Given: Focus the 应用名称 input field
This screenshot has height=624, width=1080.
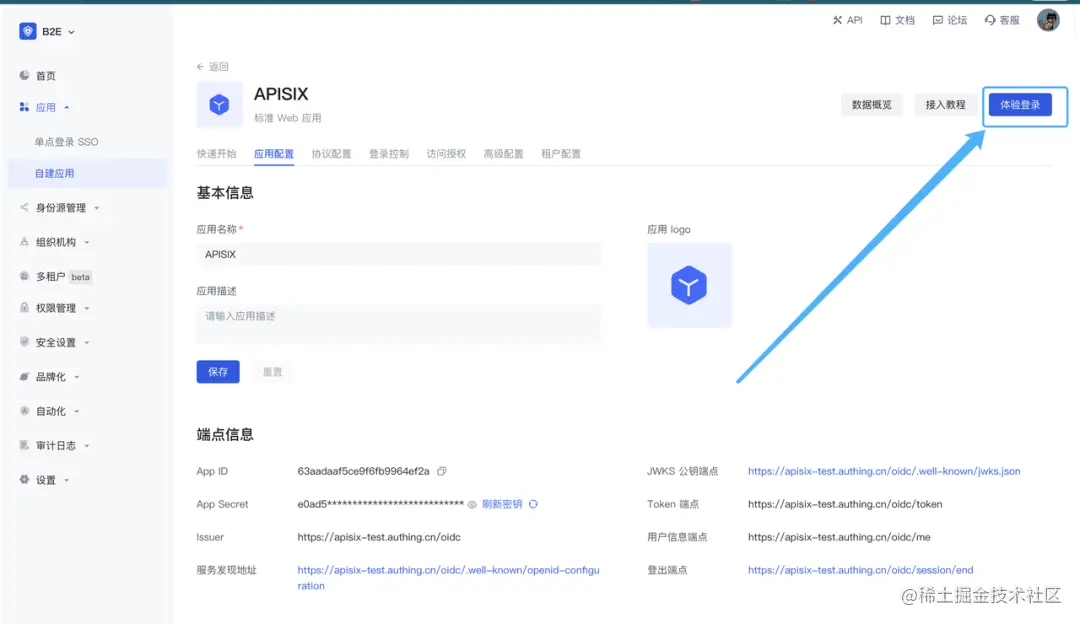Looking at the screenshot, I should [x=398, y=254].
